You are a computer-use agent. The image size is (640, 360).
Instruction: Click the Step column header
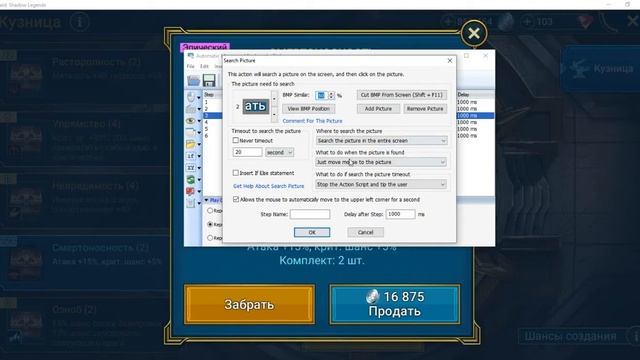pos(212,95)
